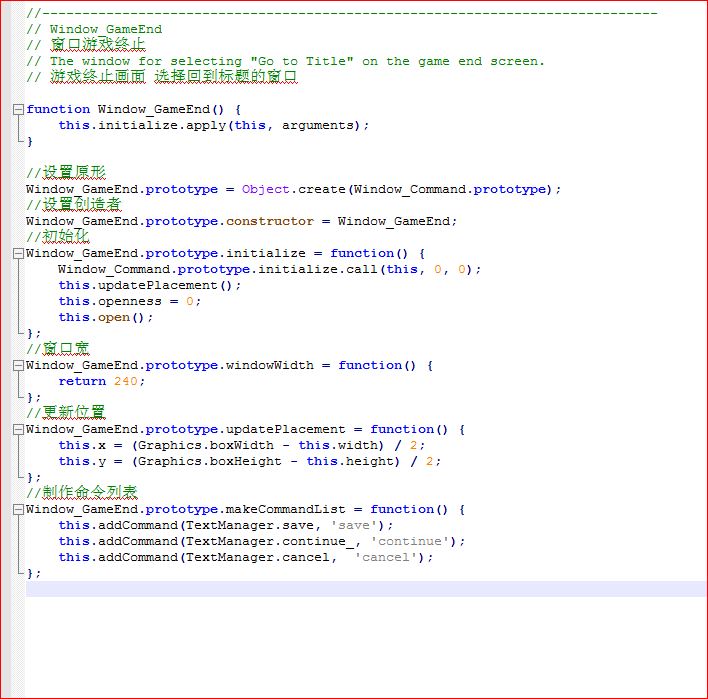Screen dimensions: 708x699
Task: Place cursor on the highlighted empty current line
Action: pyautogui.click(x=367, y=589)
